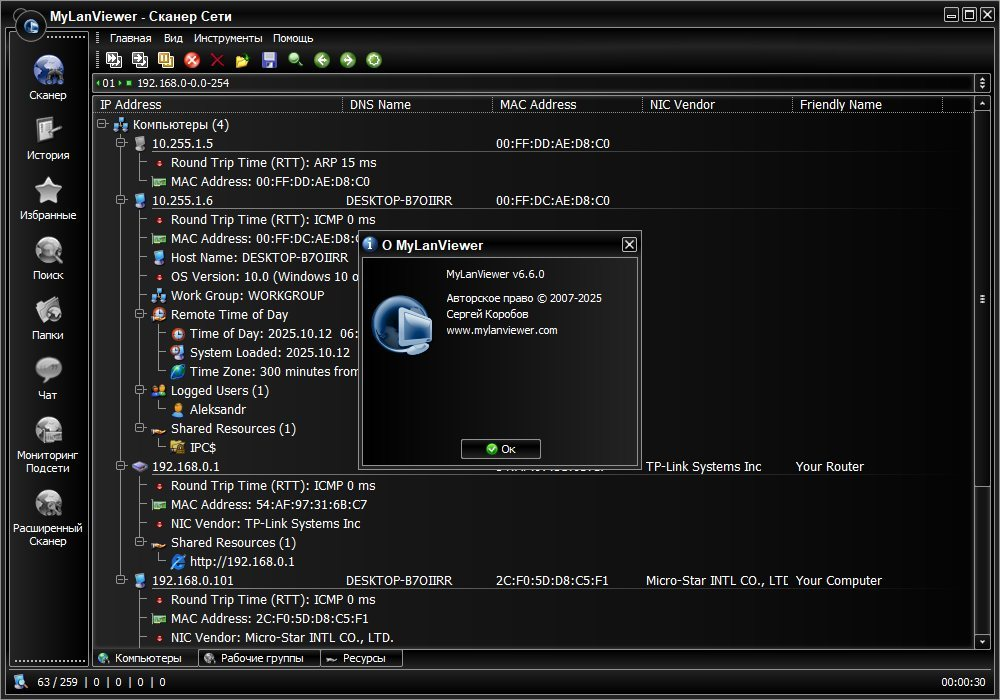Start fast scan with the double-arrow toolbar icon
This screenshot has height=700, width=1000.
click(114, 60)
